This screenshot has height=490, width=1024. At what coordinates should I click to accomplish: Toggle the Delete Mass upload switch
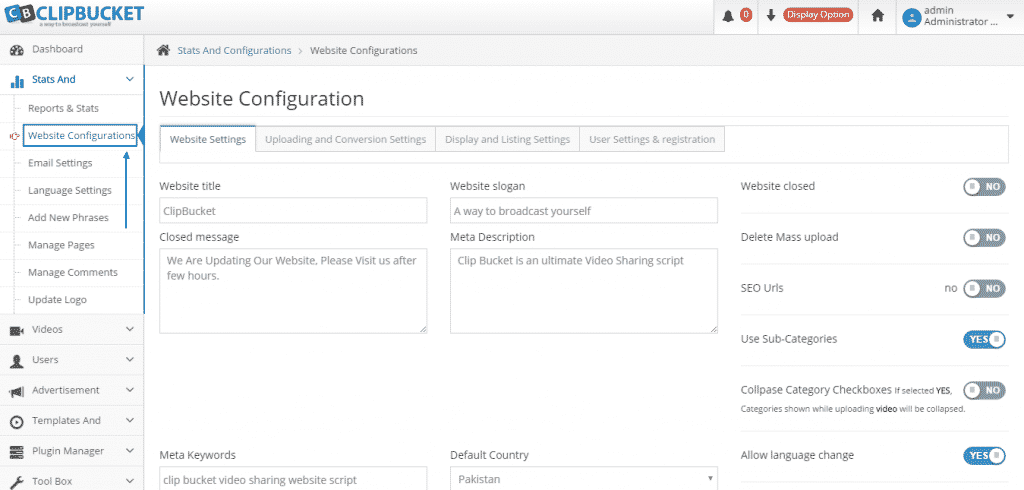click(x=984, y=237)
